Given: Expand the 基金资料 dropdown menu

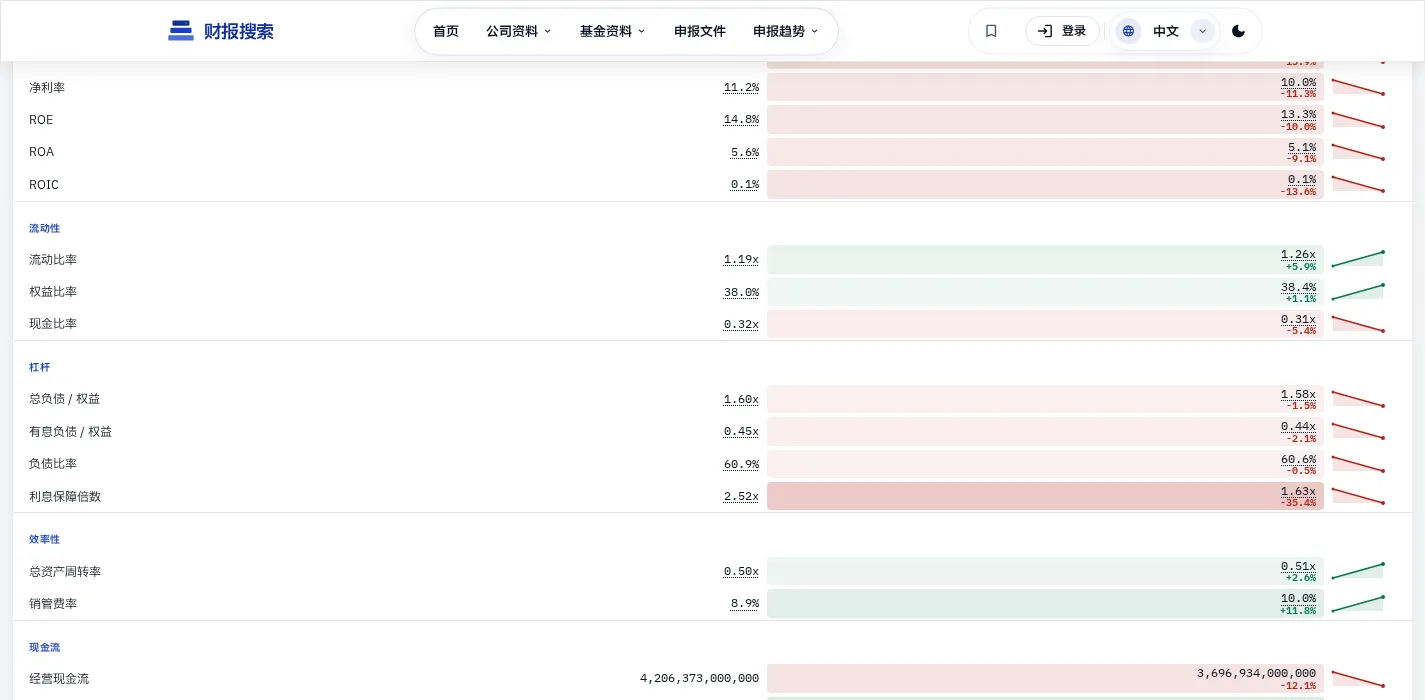Looking at the screenshot, I should (x=613, y=31).
